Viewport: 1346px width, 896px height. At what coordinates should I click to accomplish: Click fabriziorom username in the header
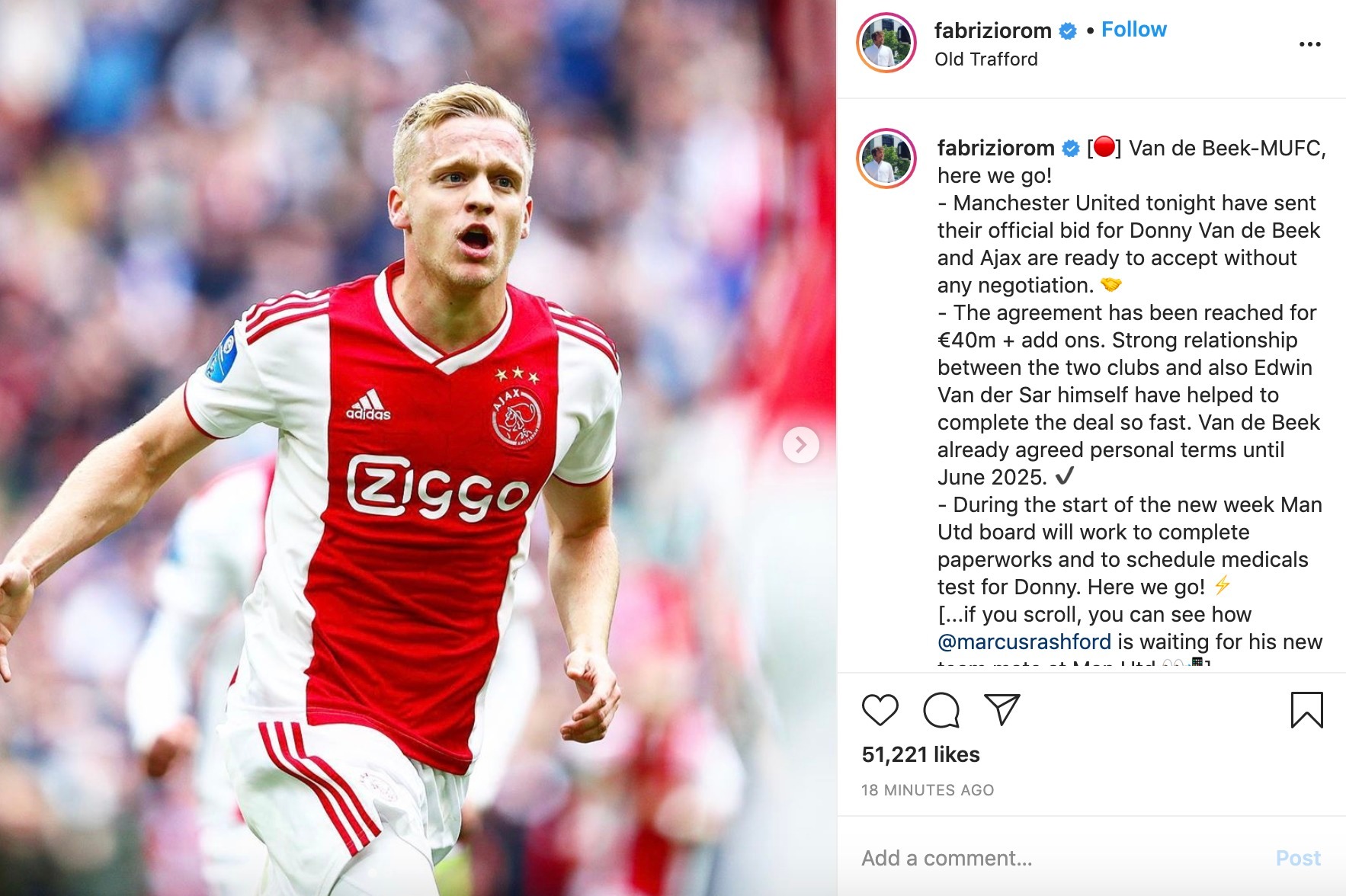[992, 30]
